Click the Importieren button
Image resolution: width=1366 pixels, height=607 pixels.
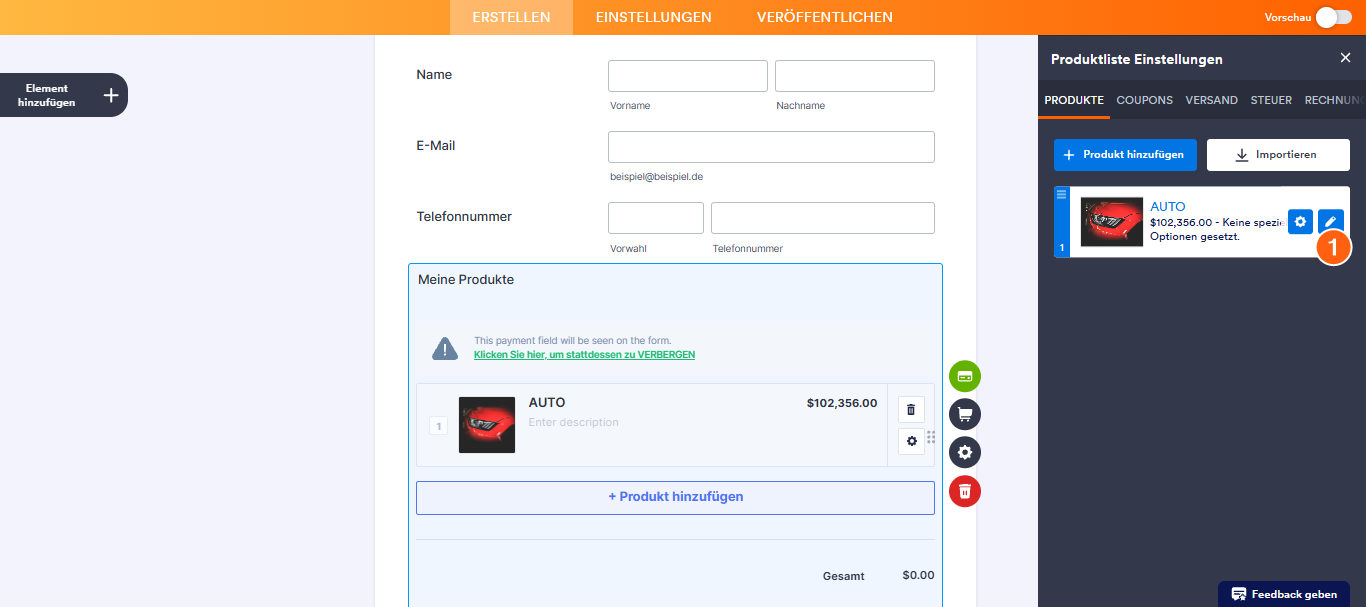(1278, 155)
